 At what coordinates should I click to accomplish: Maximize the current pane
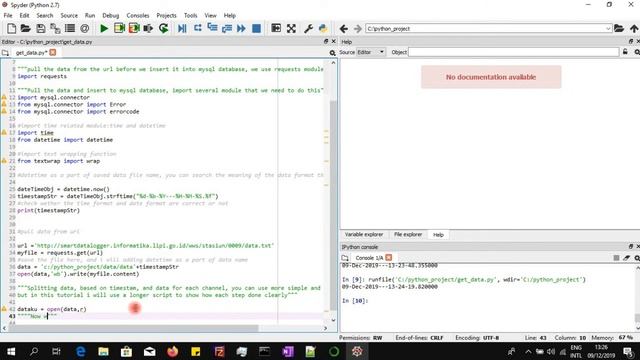(276, 28)
